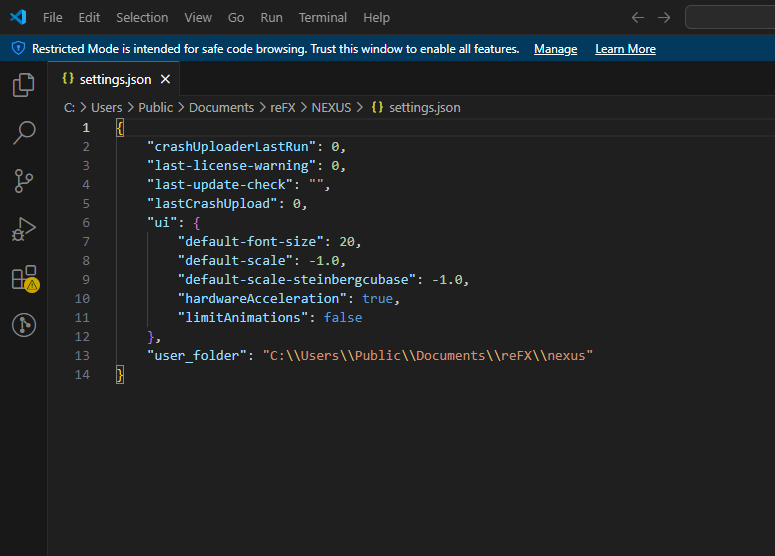Click the "last-update-check" key
Image resolution: width=775 pixels, height=556 pixels.
click(x=220, y=184)
